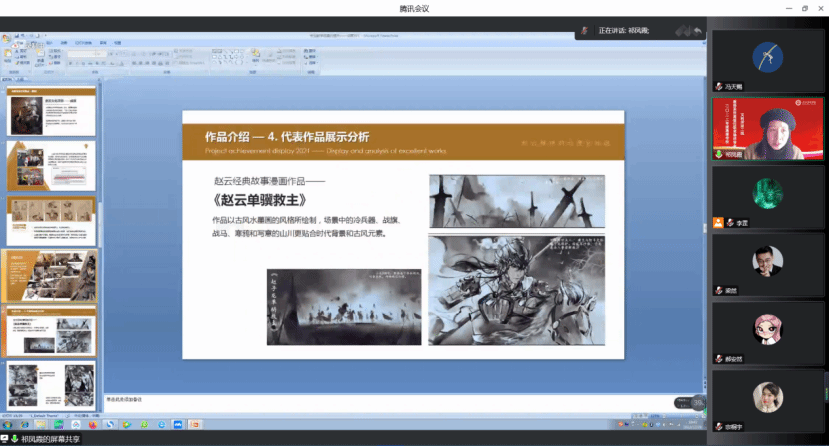Open the Layout dropdown in slides group

[56, 51]
